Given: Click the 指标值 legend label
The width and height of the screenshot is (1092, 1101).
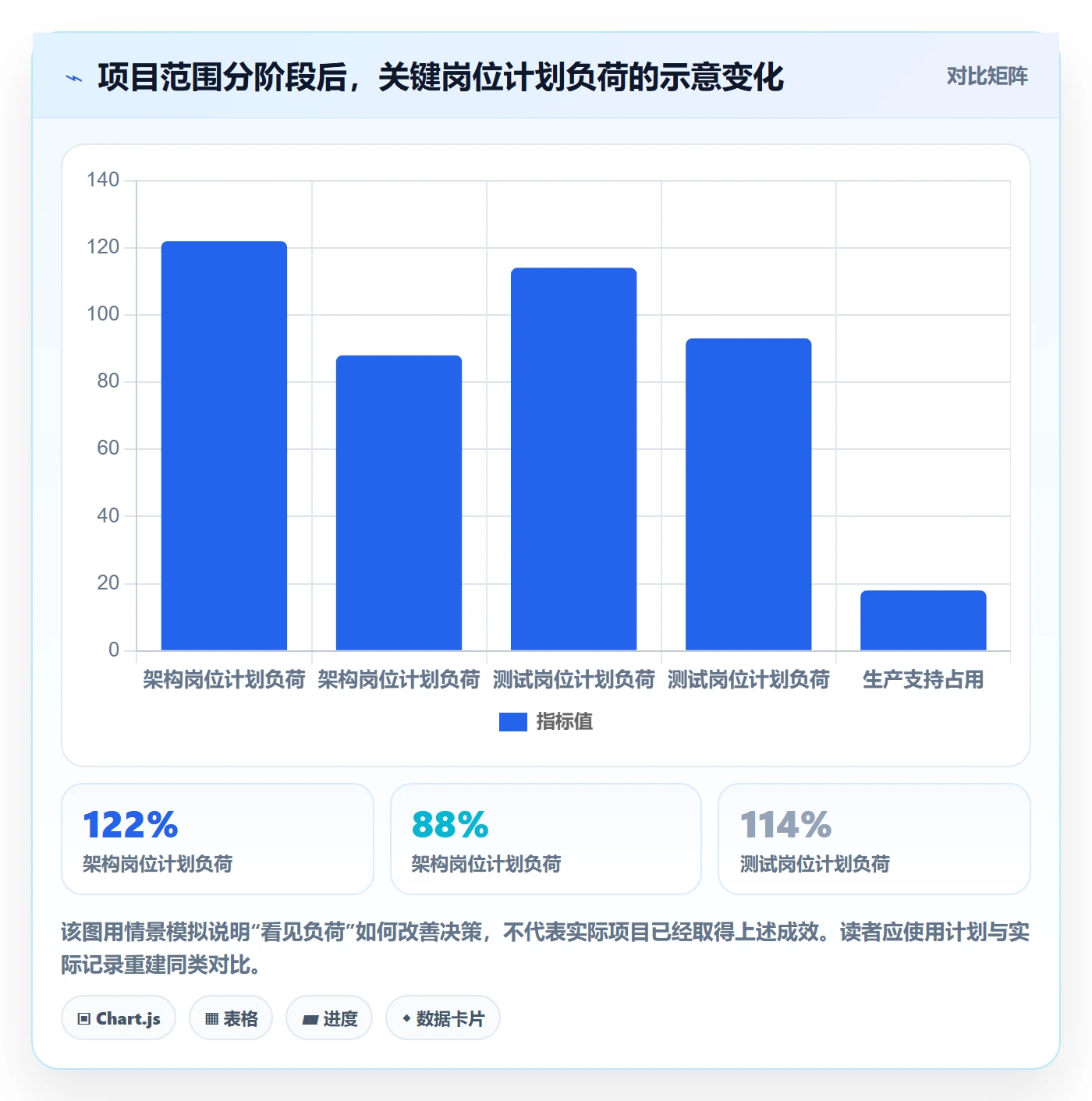Looking at the screenshot, I should pos(564,722).
